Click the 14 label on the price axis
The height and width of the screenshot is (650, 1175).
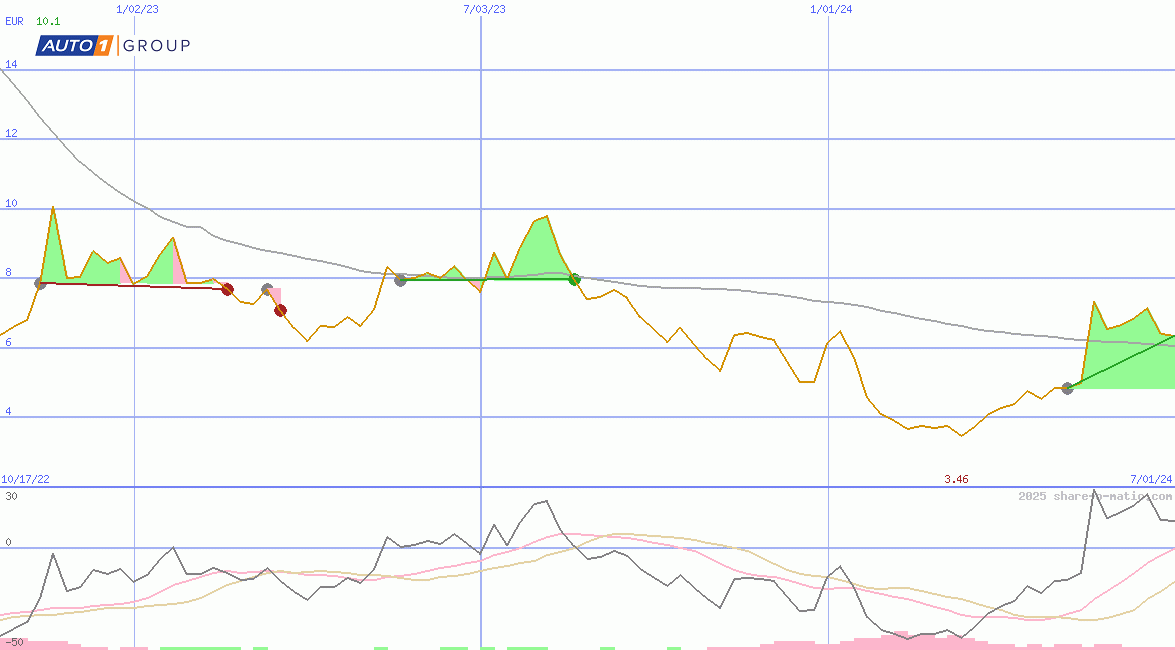11,64
